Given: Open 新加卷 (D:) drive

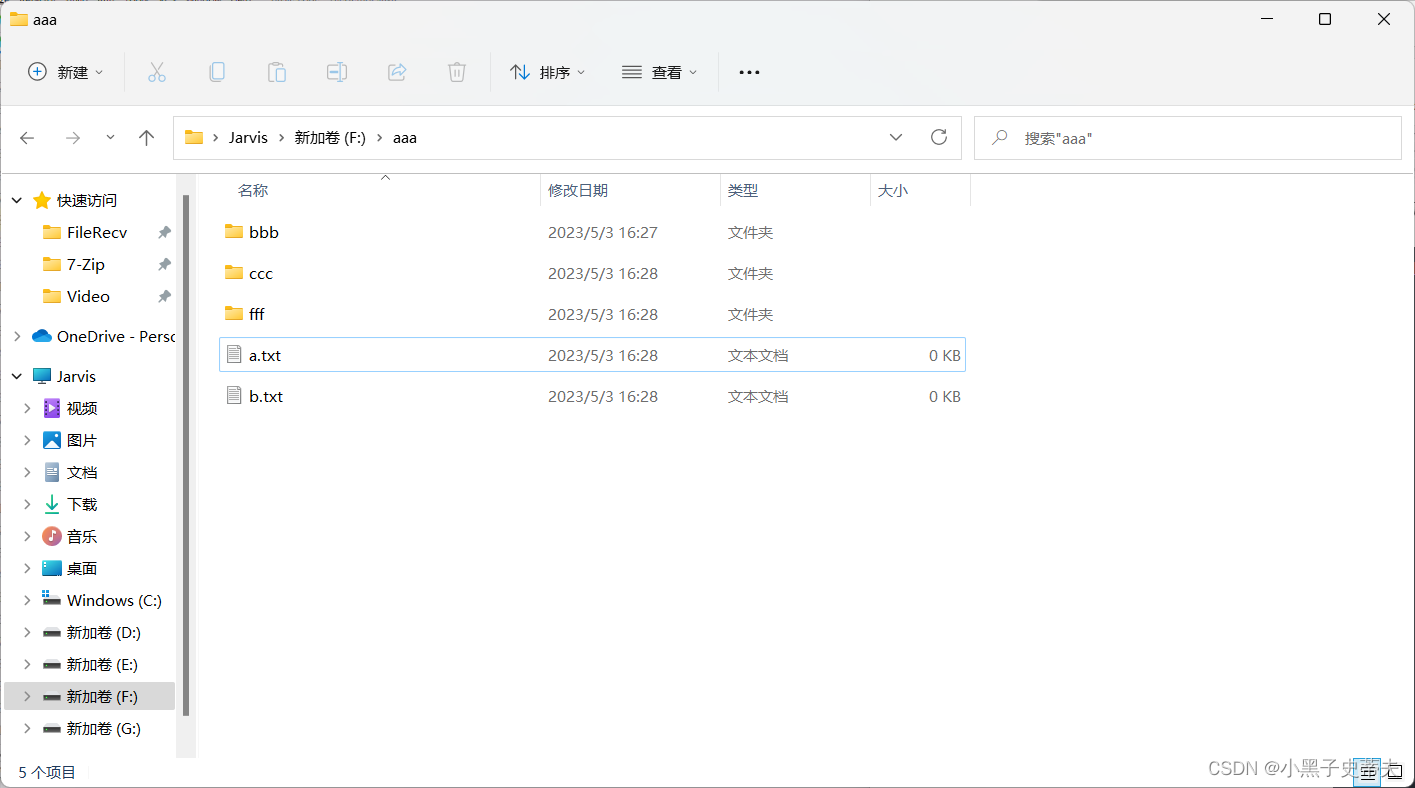Looking at the screenshot, I should (104, 632).
